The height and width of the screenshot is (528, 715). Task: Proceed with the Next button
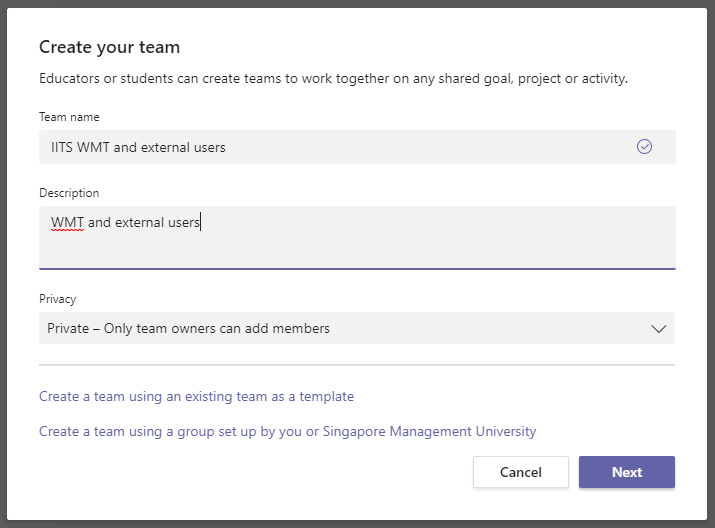click(x=627, y=472)
